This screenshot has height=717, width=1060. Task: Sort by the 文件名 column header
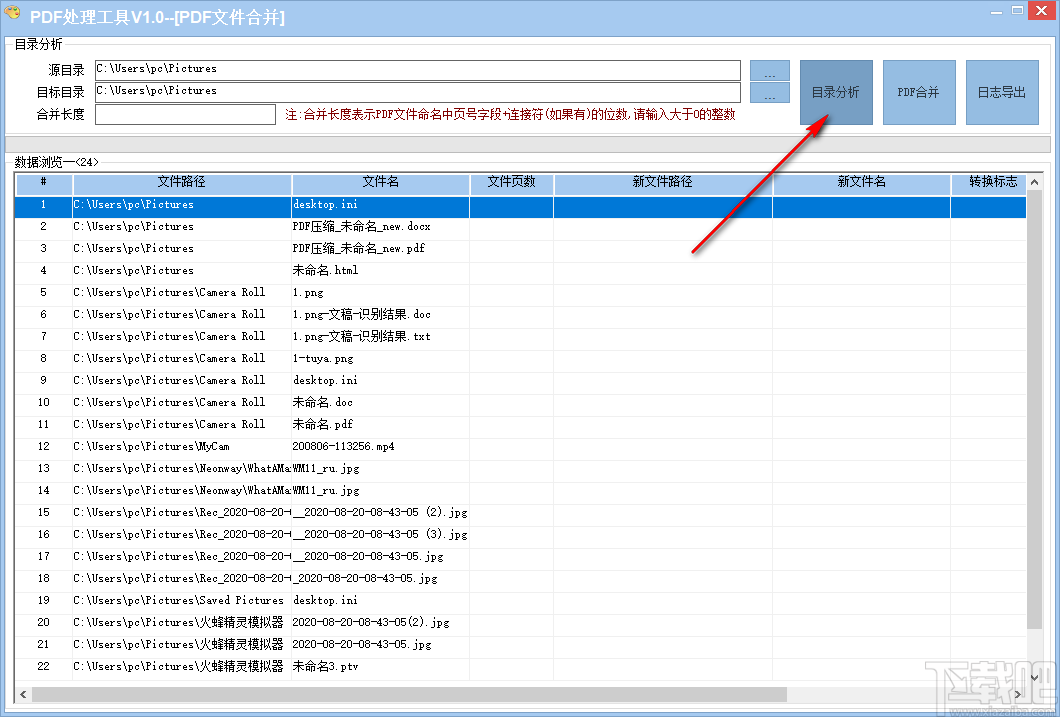tap(381, 182)
